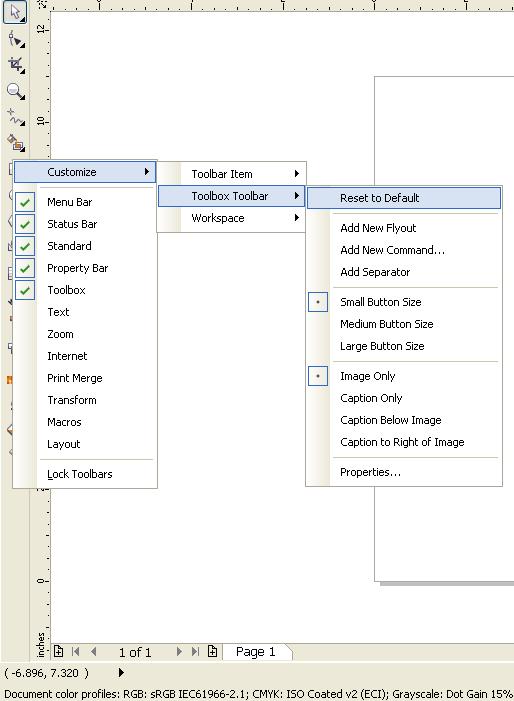The height and width of the screenshot is (701, 514).
Task: Select Caption to Right of Image
Action: point(404,442)
